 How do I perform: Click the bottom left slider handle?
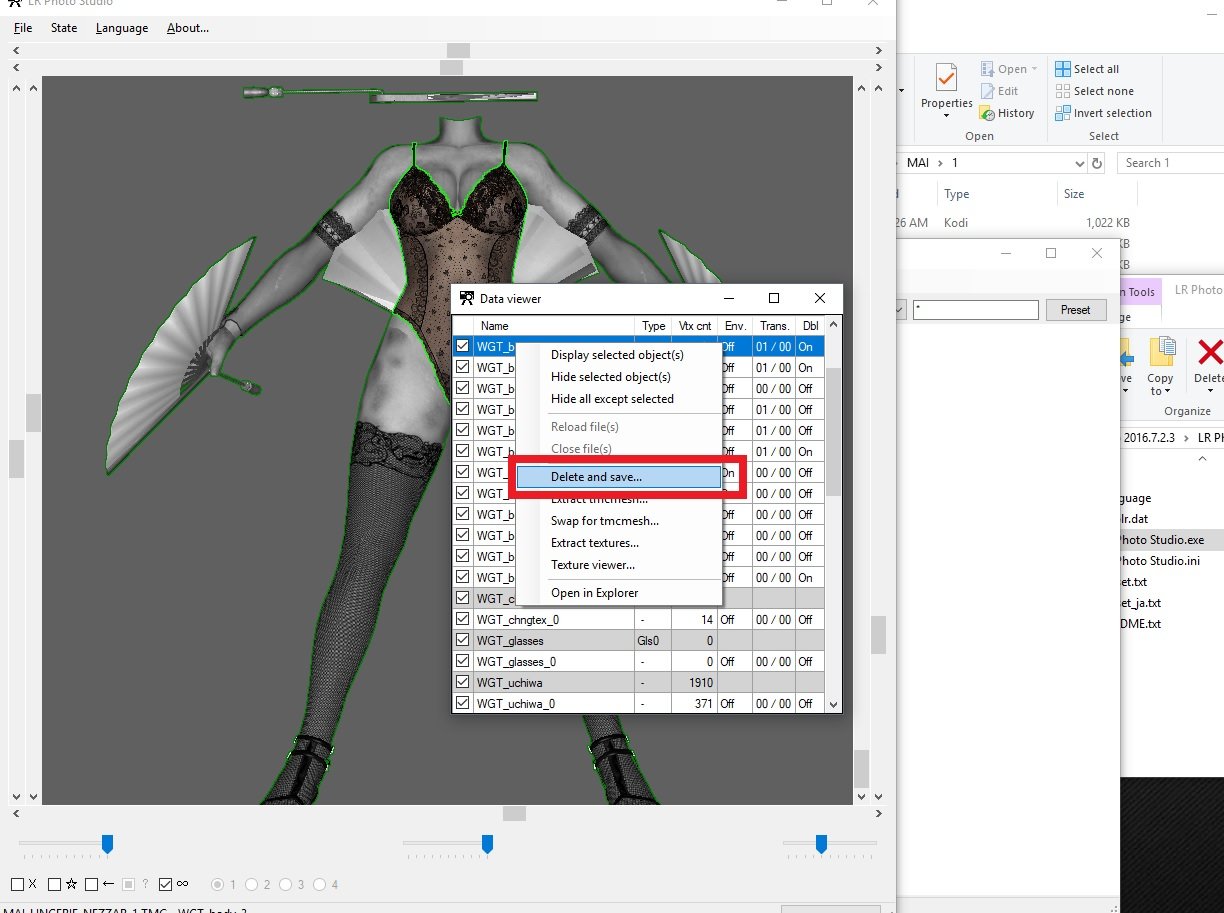click(107, 845)
